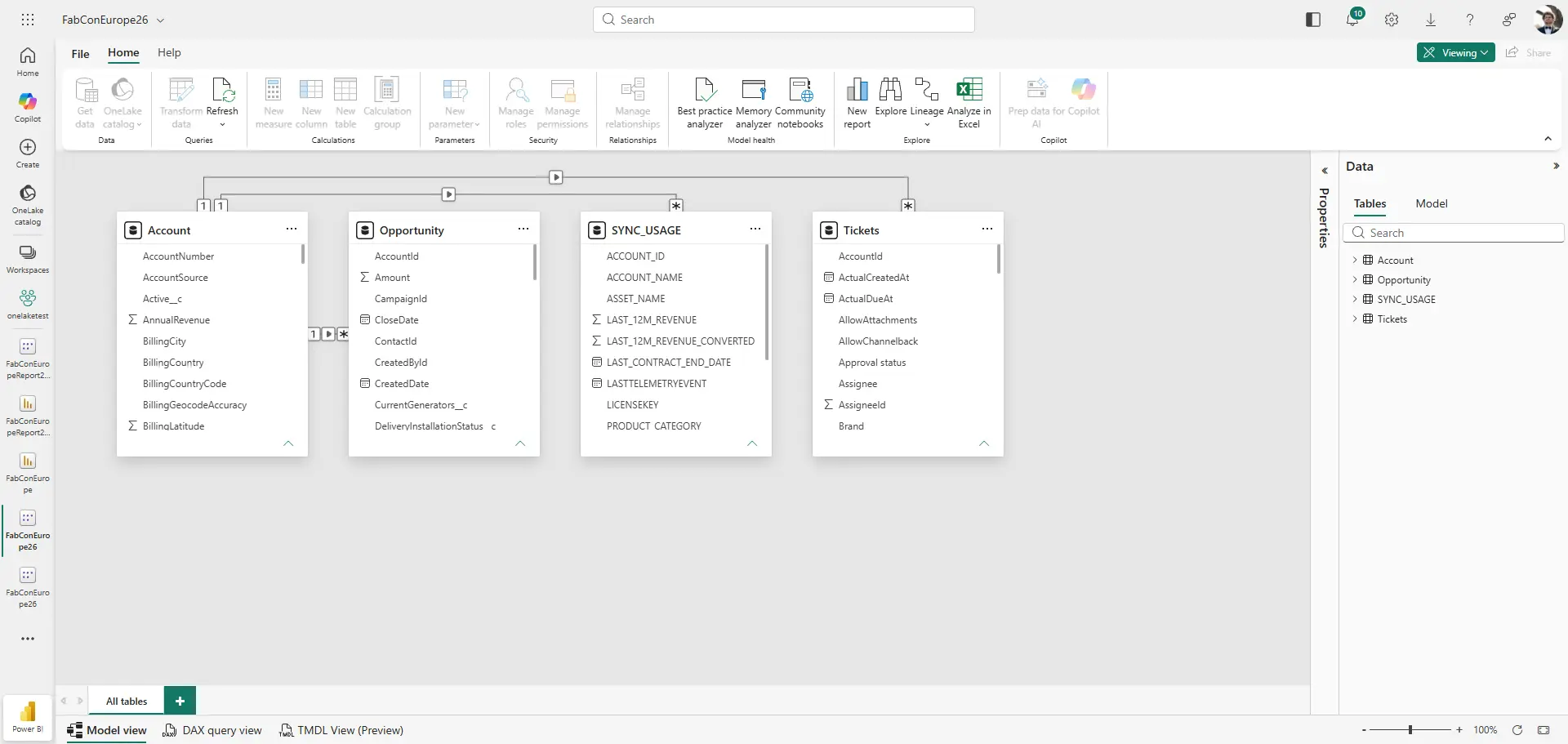Click the zoom slider handle
The image size is (1568, 744).
[x=1410, y=730]
